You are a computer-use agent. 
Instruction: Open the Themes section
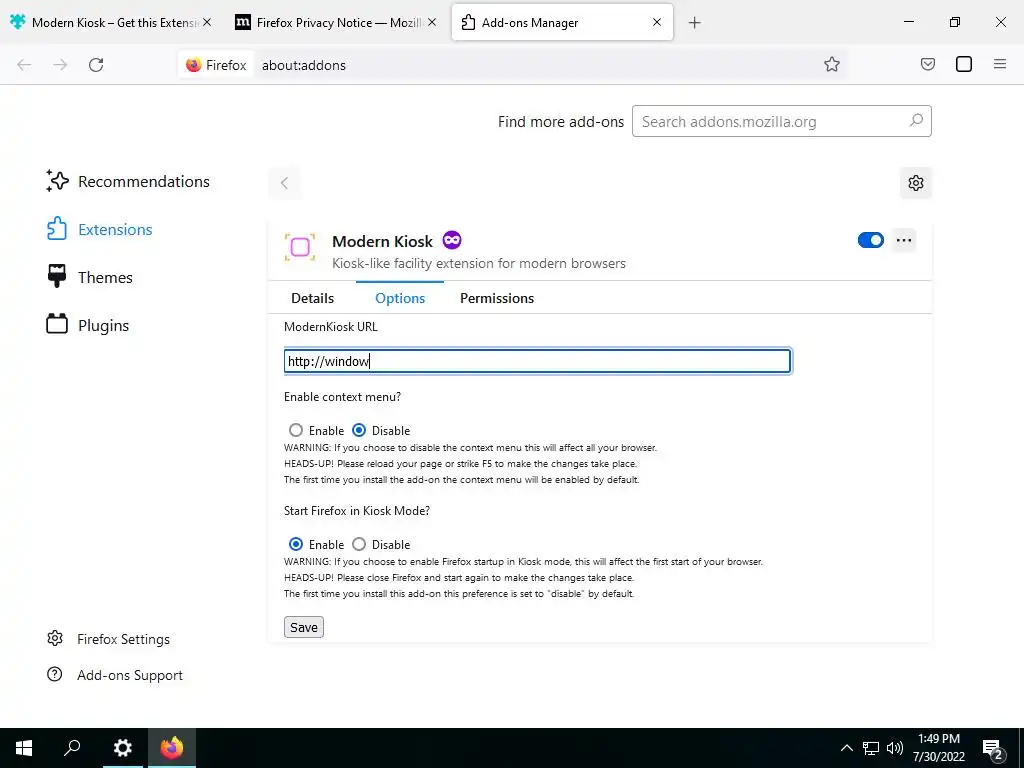pyautogui.click(x=89, y=278)
